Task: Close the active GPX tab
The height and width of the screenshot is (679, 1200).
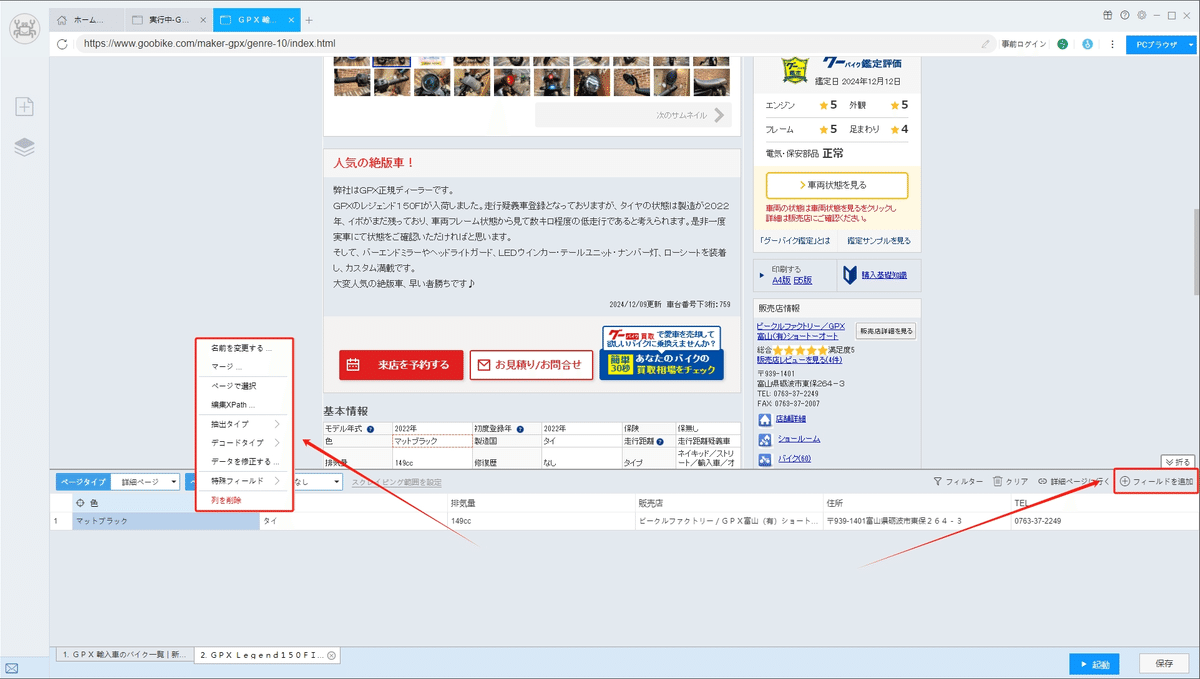Action: tap(293, 20)
